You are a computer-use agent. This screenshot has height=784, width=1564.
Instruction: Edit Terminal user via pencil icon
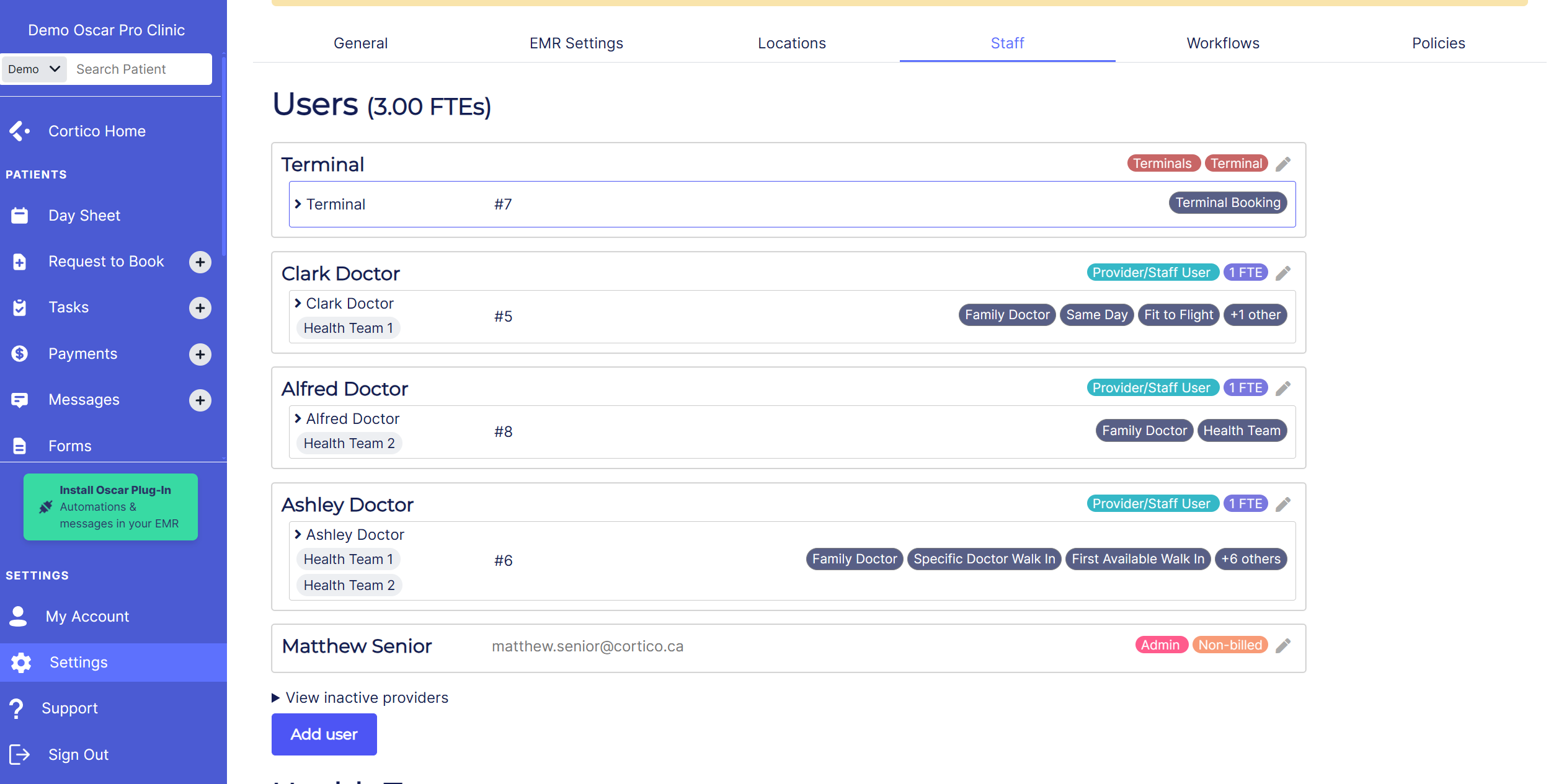(x=1283, y=164)
